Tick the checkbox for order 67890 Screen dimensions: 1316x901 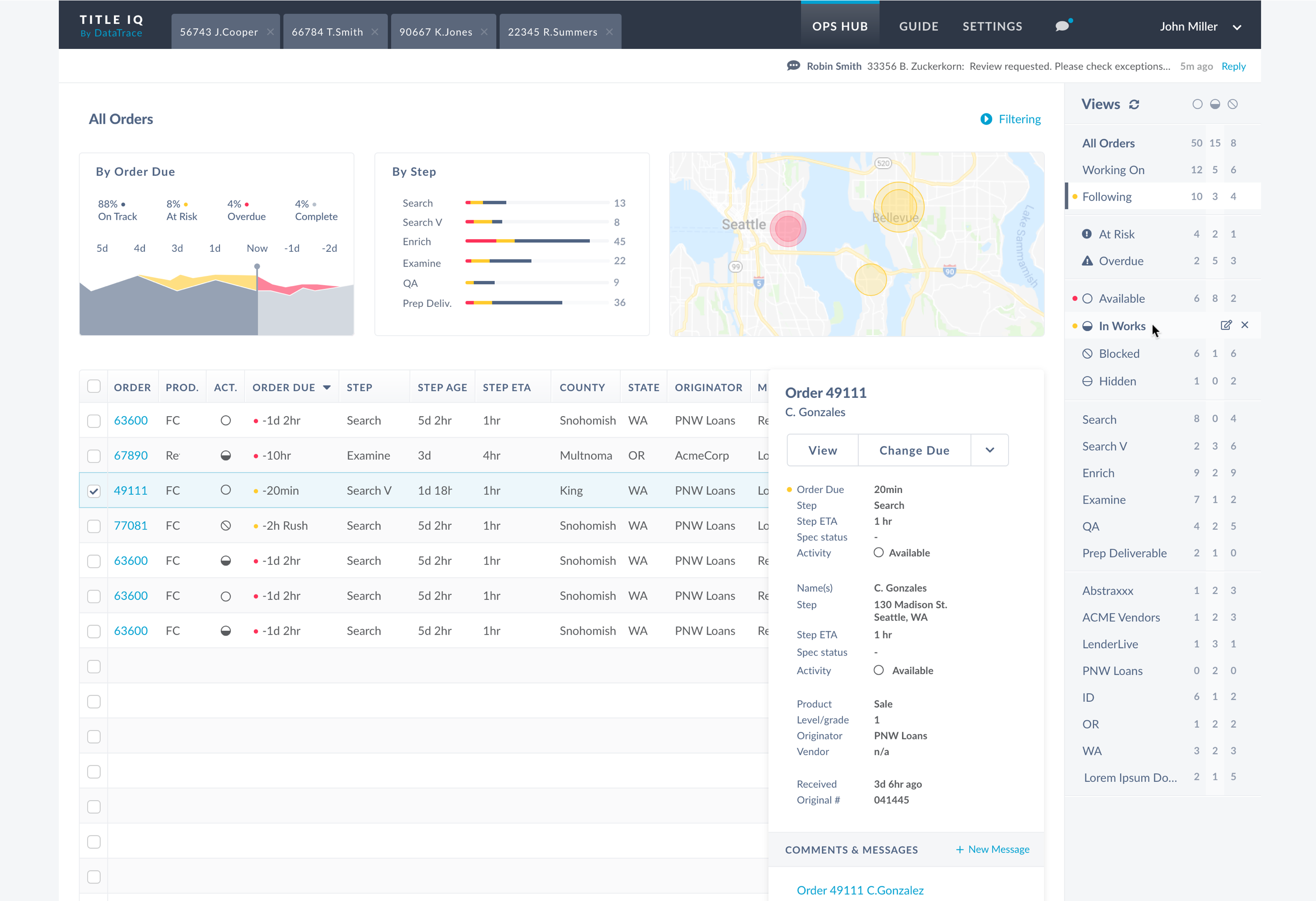click(94, 456)
